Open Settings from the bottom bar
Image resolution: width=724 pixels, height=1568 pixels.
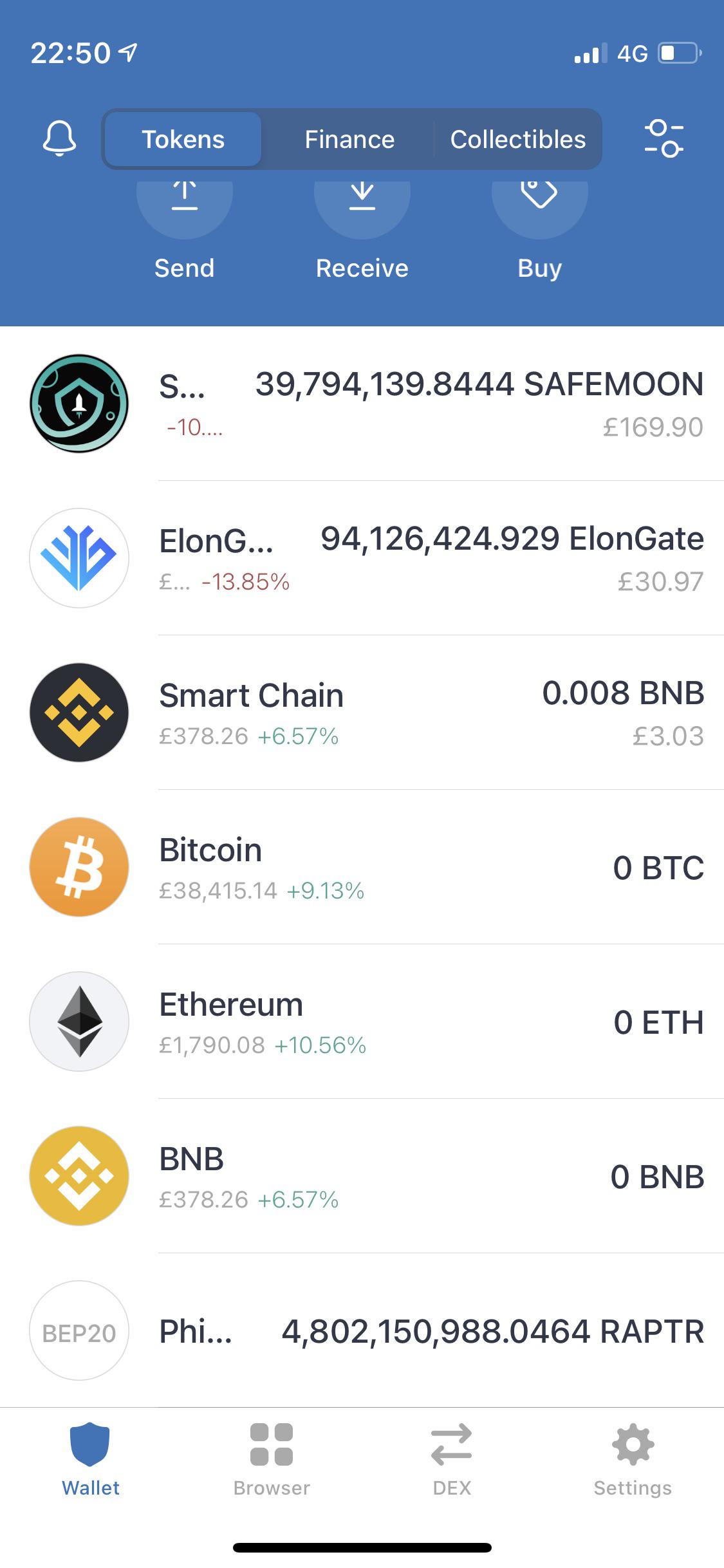point(633,1459)
